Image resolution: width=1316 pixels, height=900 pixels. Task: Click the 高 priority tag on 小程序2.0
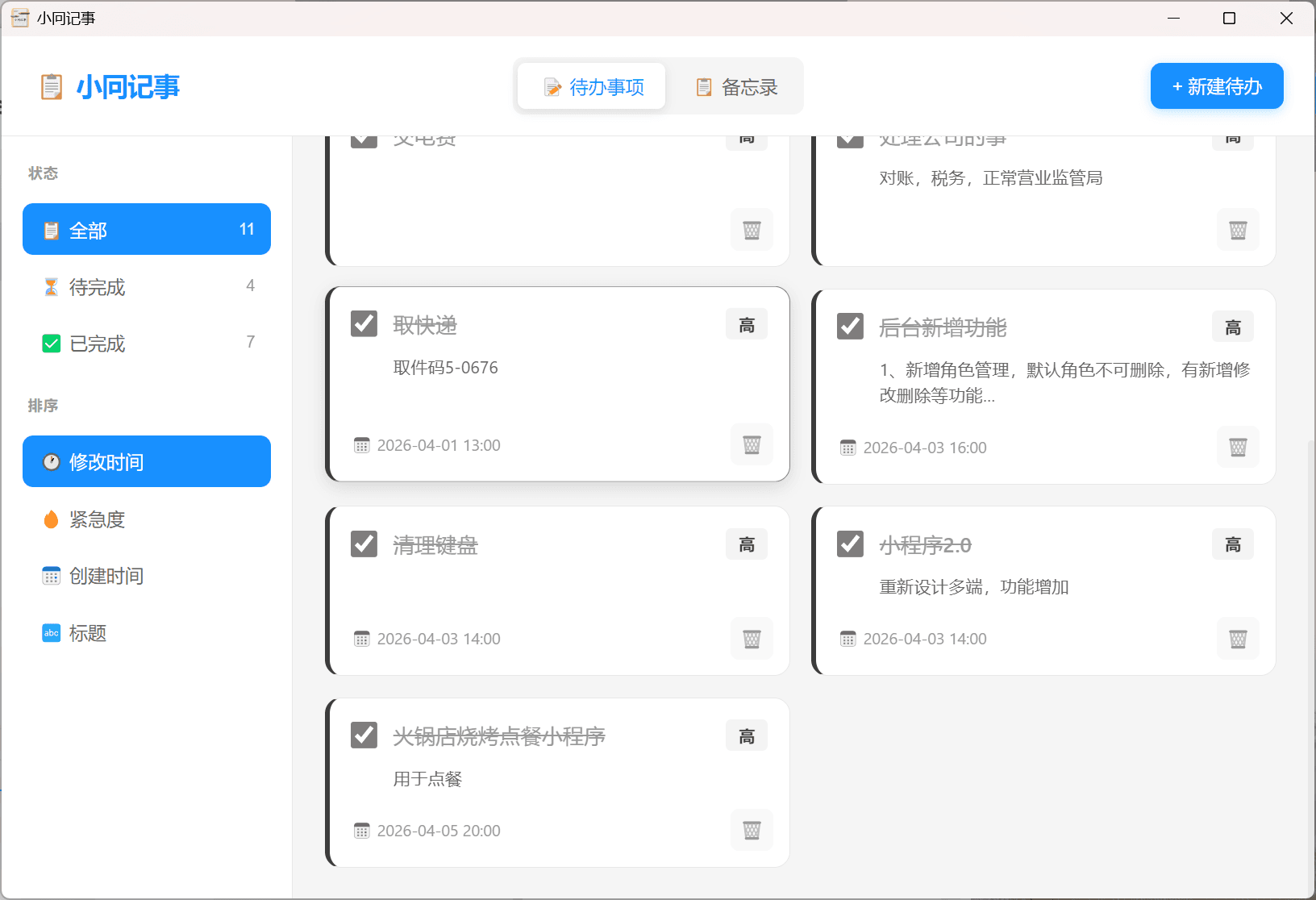click(x=1233, y=544)
